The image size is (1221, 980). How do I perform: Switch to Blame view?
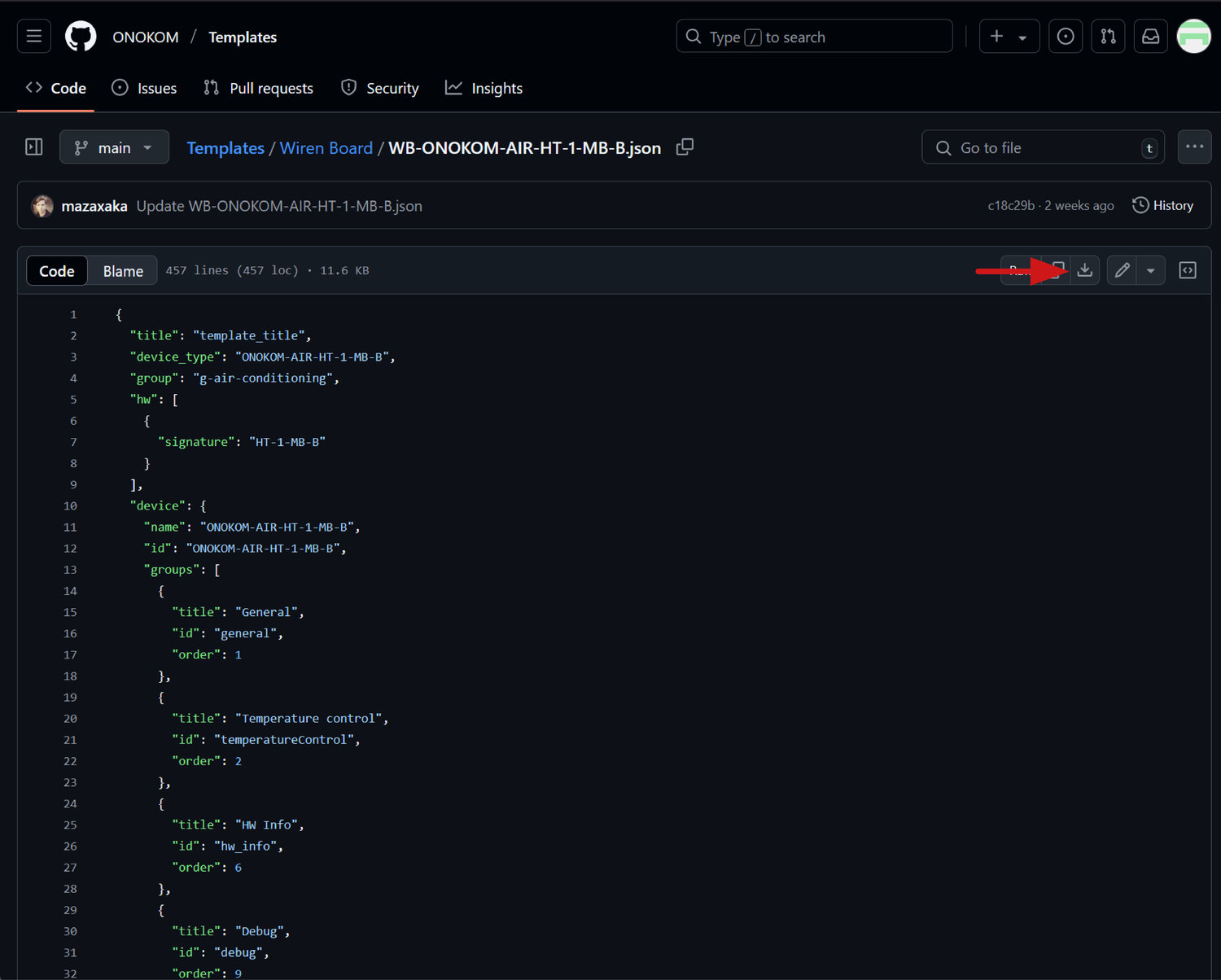coord(123,271)
